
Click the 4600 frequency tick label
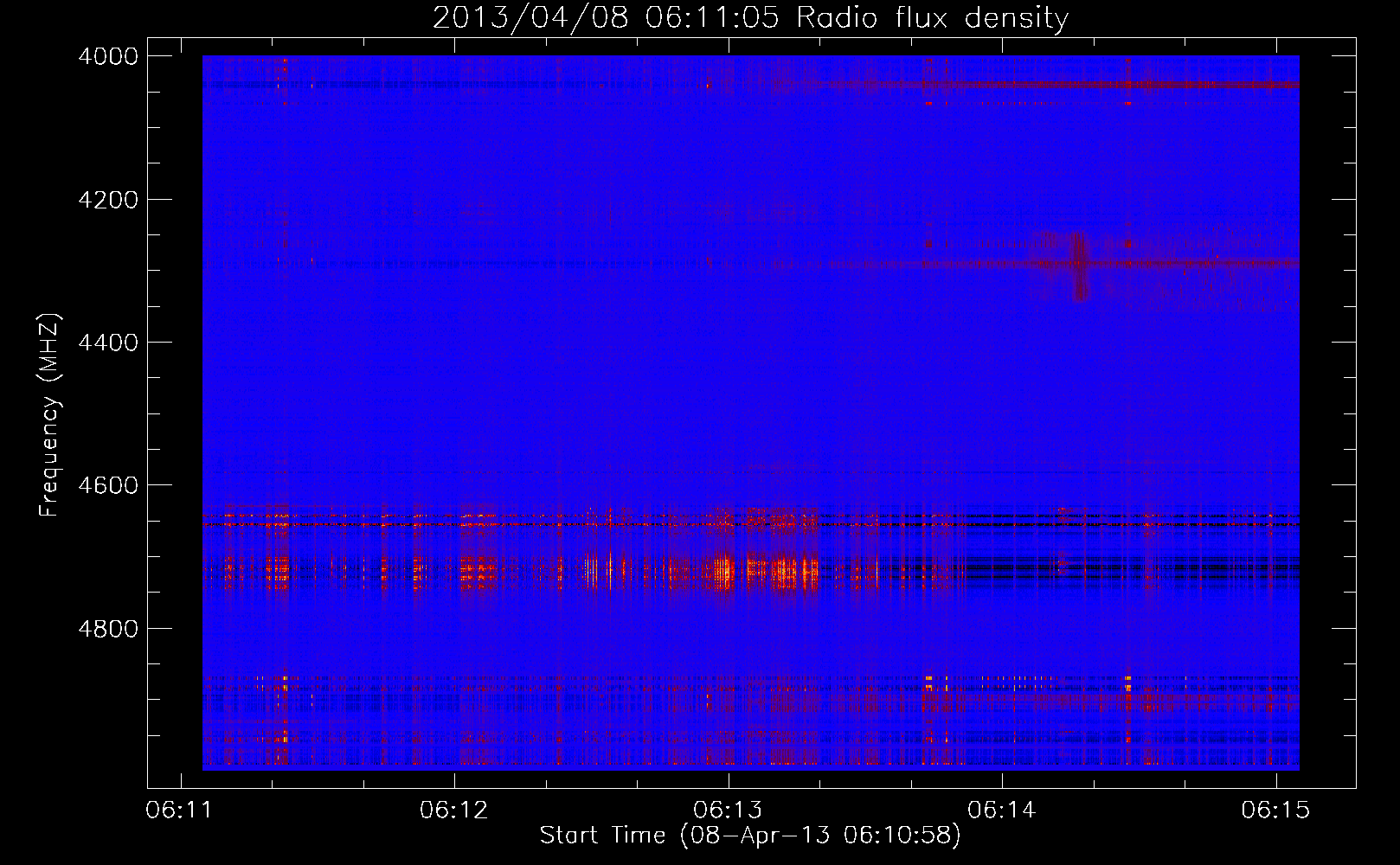(108, 485)
